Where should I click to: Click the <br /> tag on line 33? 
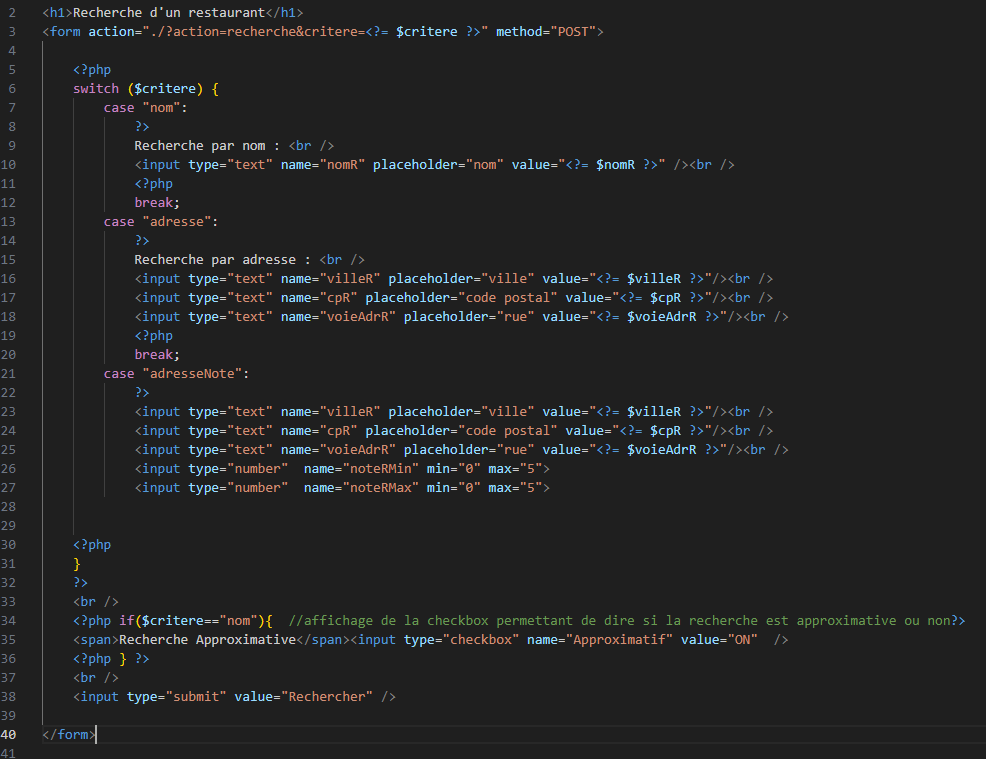coord(96,602)
